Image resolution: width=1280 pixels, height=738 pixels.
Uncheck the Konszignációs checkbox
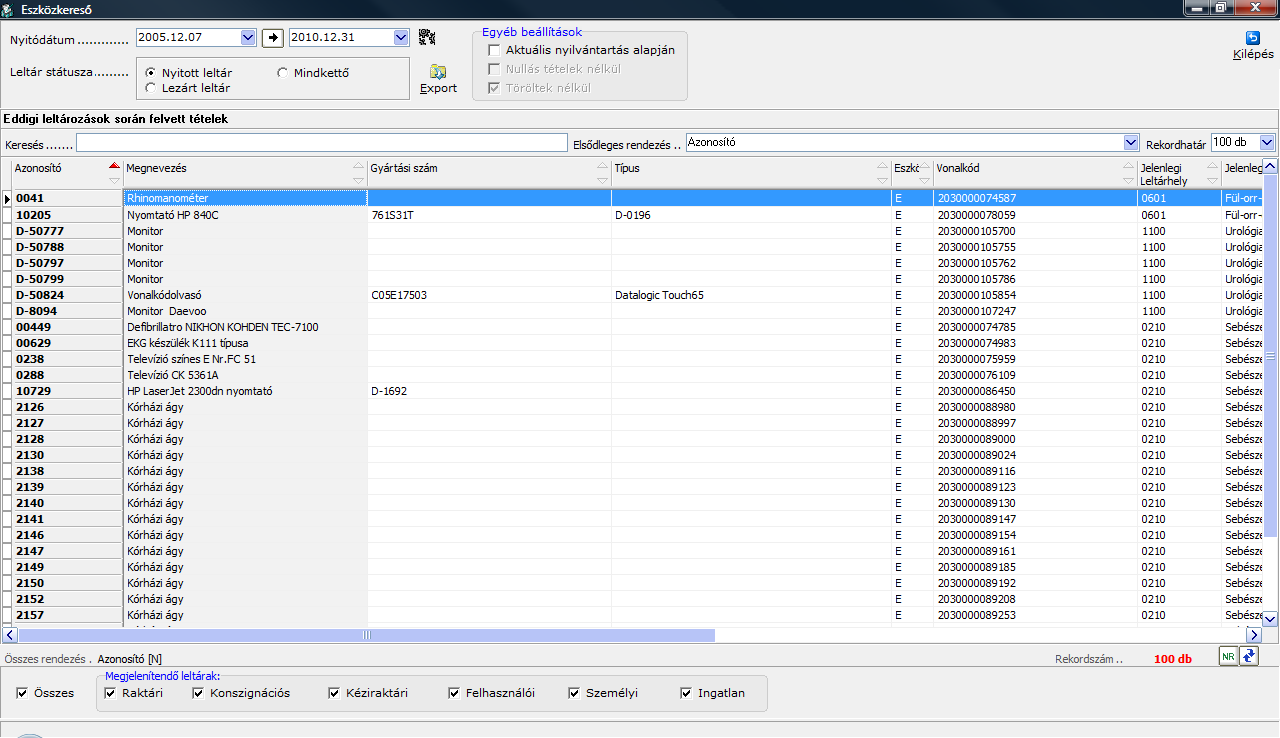198,693
